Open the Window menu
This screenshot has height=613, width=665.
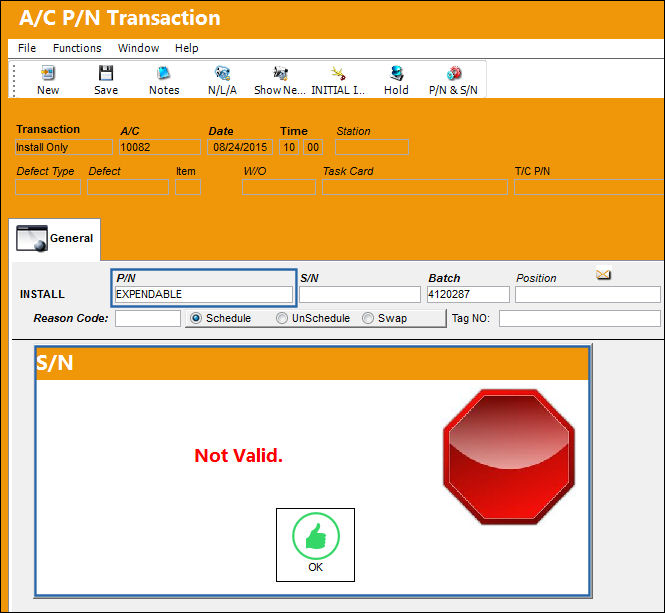(x=138, y=48)
